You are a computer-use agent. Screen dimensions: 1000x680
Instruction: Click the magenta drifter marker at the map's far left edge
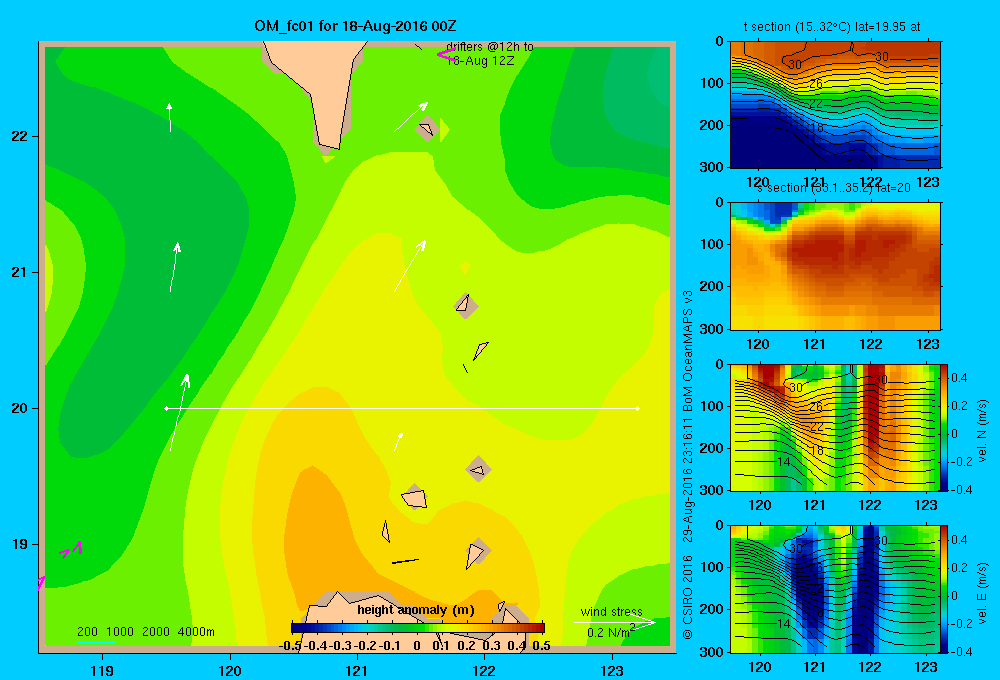[x=41, y=582]
